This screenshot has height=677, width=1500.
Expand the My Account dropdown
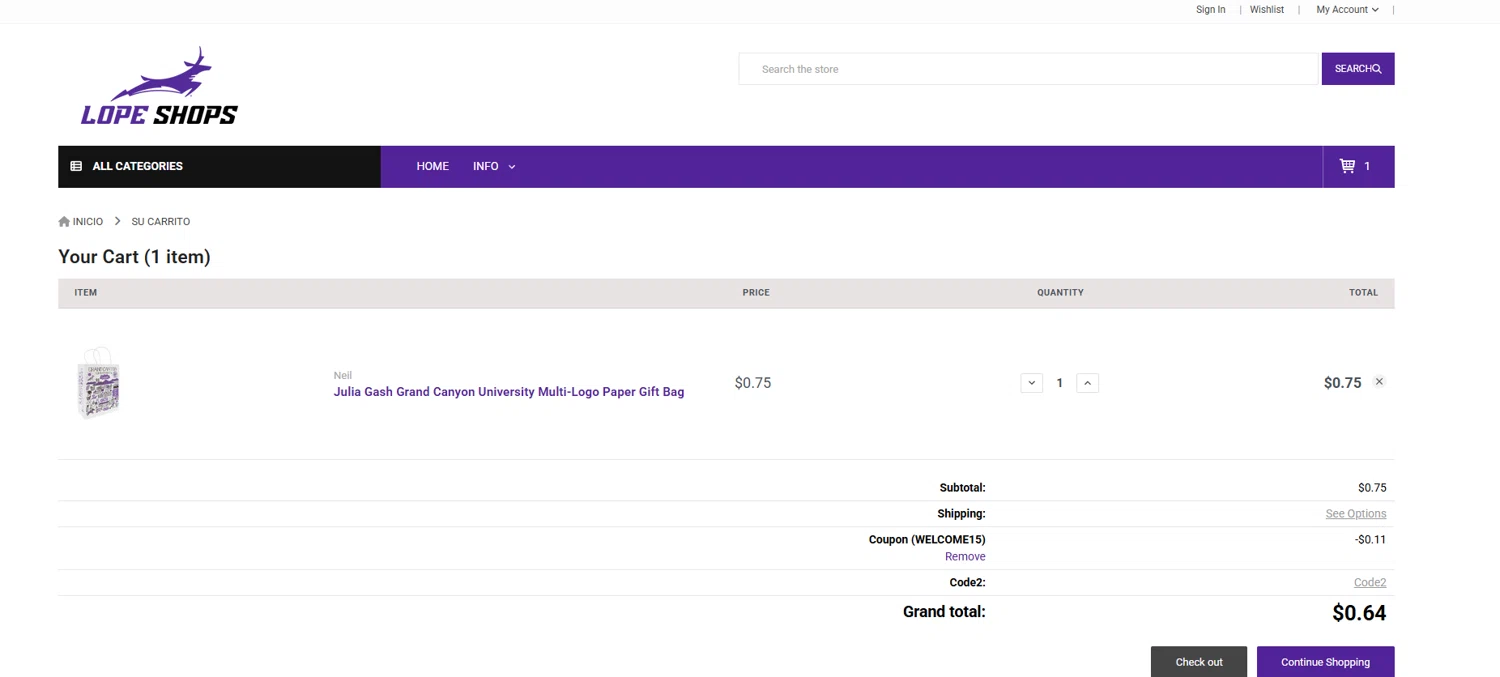click(x=1347, y=10)
